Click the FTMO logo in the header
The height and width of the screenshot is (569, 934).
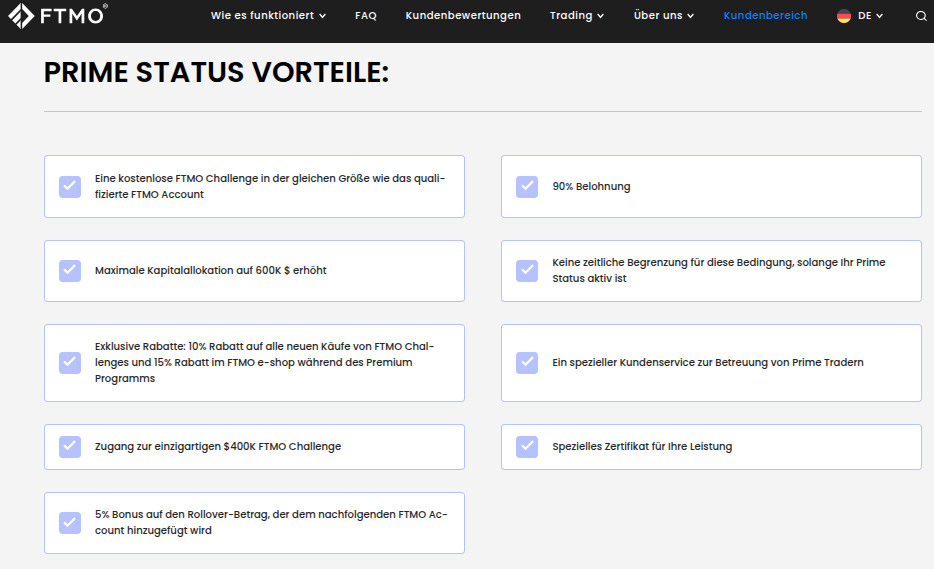point(58,15)
